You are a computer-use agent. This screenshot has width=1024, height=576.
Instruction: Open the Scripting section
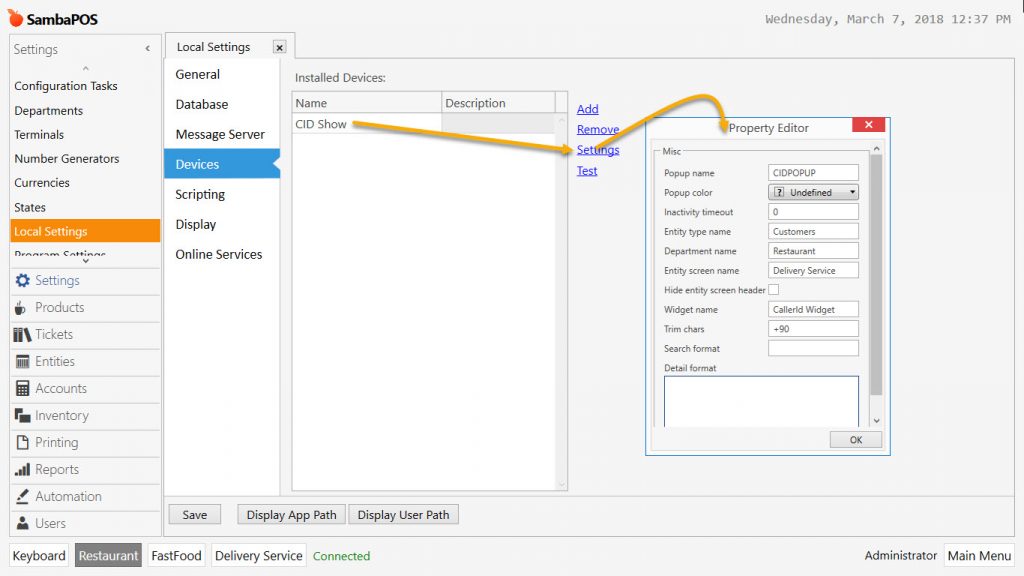pos(222,195)
